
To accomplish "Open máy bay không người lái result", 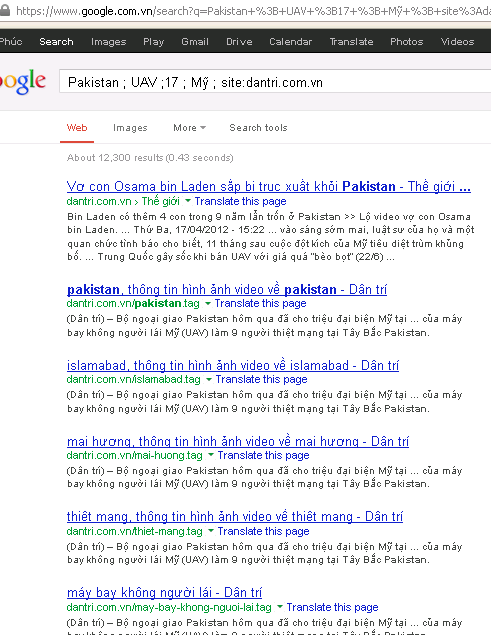I will pos(164,592).
